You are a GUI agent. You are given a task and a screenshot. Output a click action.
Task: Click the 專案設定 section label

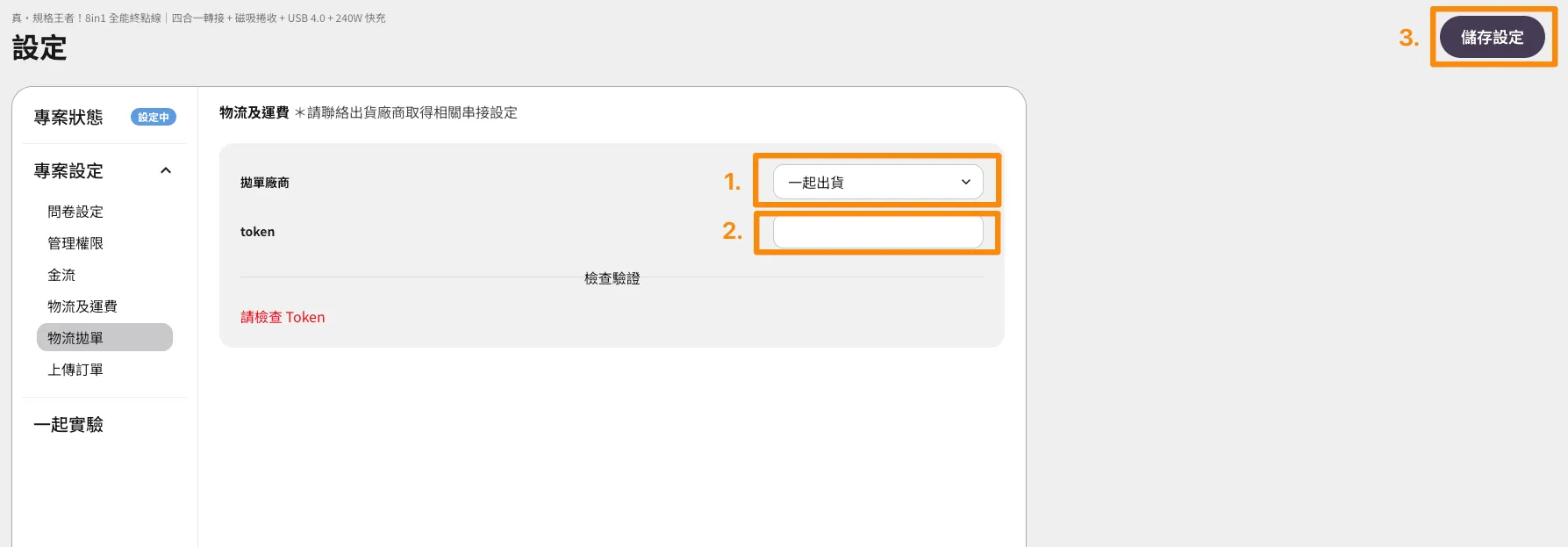(68, 171)
